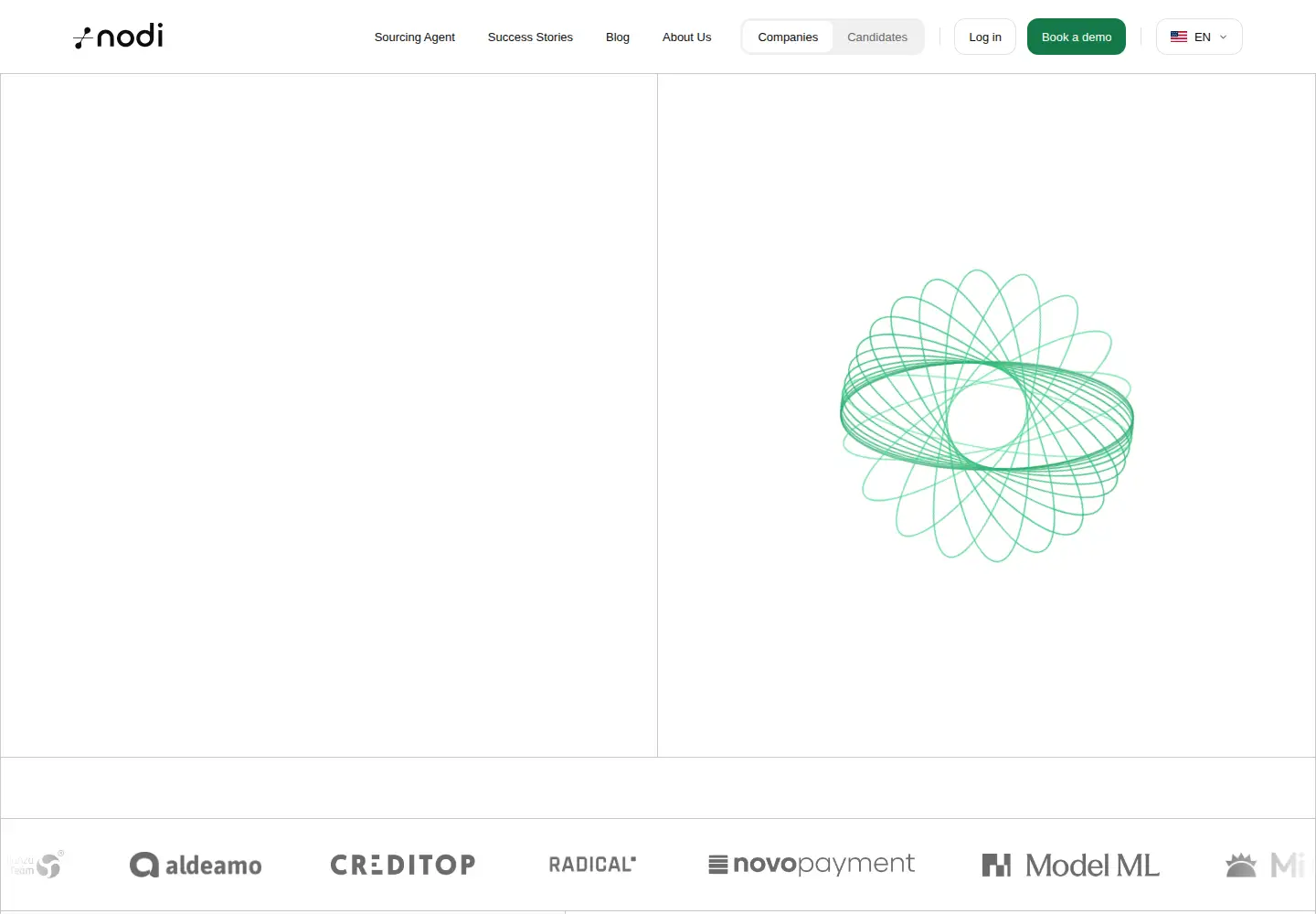The image size is (1316, 914).
Task: Click the RADICAL logo
Action: click(592, 865)
